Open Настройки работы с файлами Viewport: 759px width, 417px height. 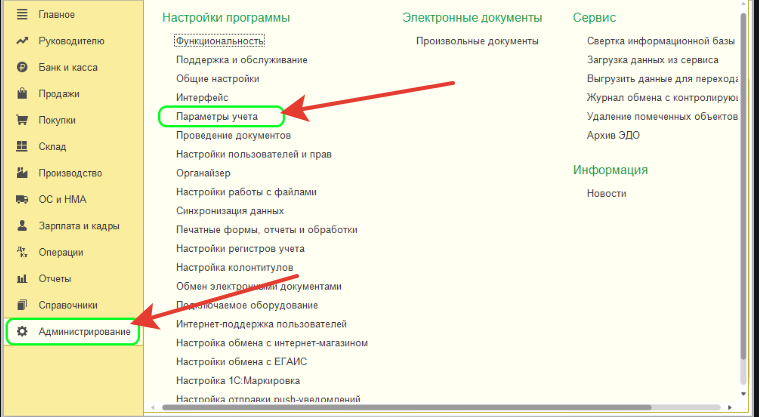(x=246, y=192)
